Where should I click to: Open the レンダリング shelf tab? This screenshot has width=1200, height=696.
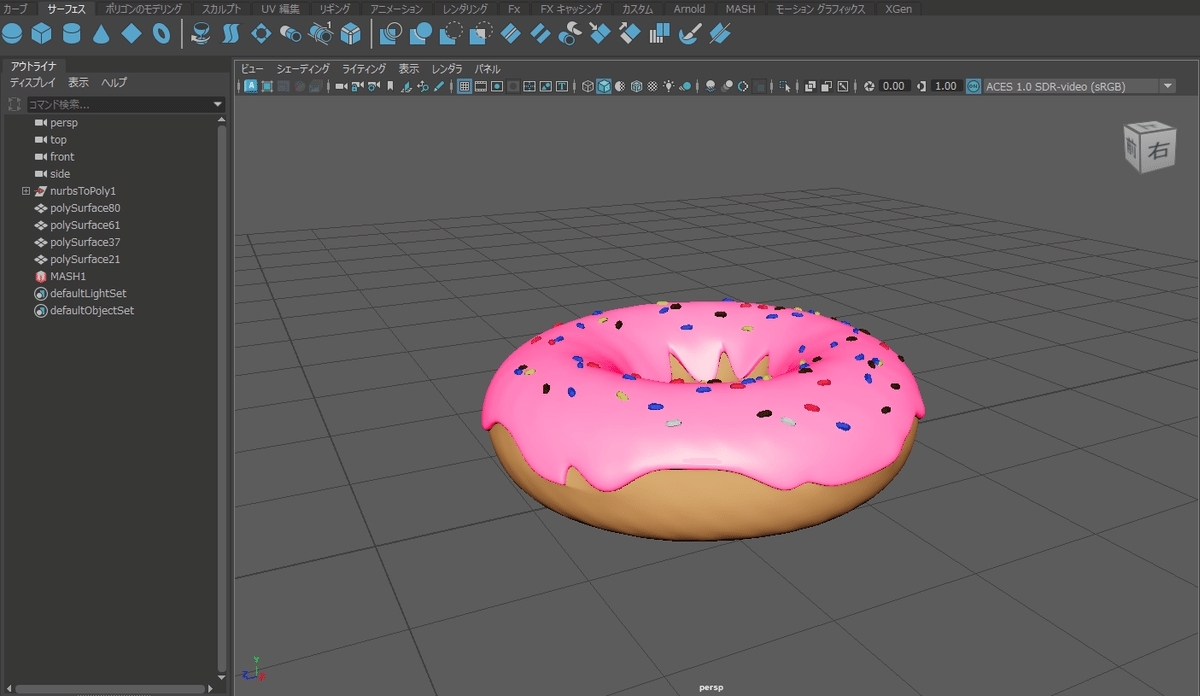pos(465,8)
